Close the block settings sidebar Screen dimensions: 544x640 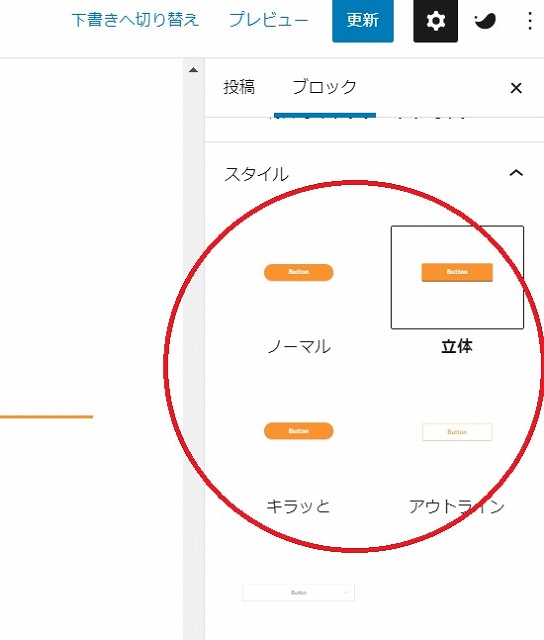point(516,88)
